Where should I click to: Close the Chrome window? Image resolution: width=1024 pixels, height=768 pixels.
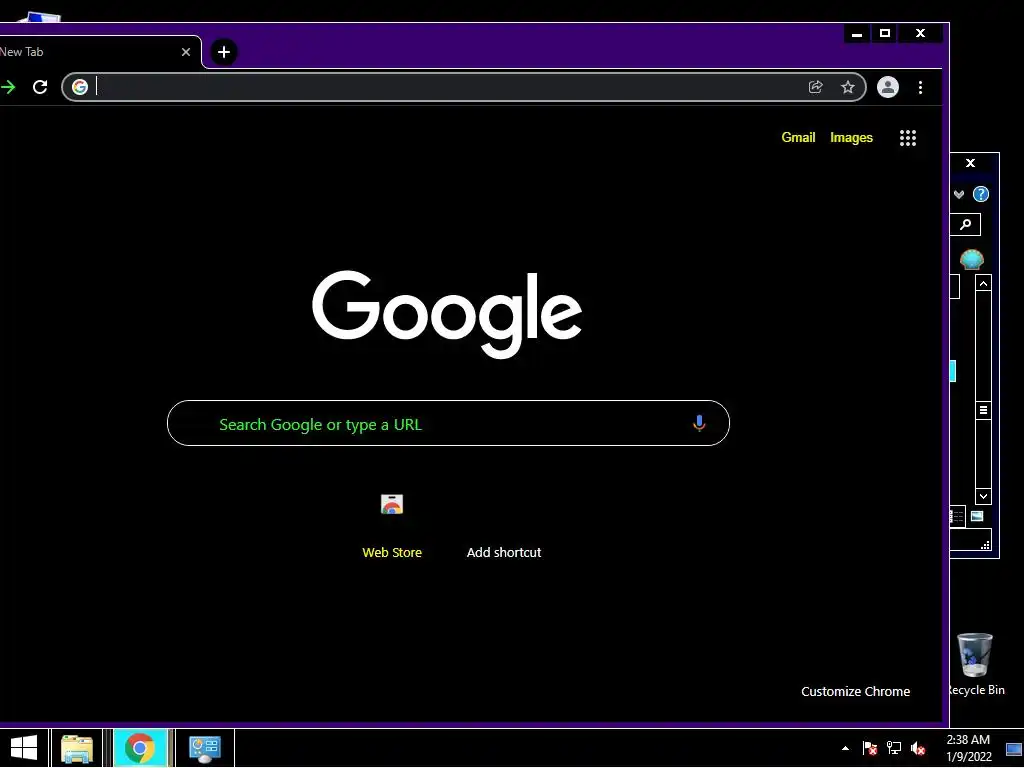pos(921,33)
